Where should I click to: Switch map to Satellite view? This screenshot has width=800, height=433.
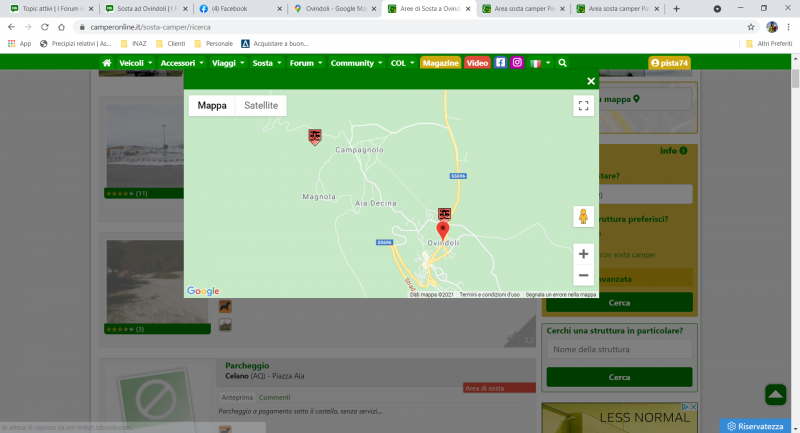261,105
